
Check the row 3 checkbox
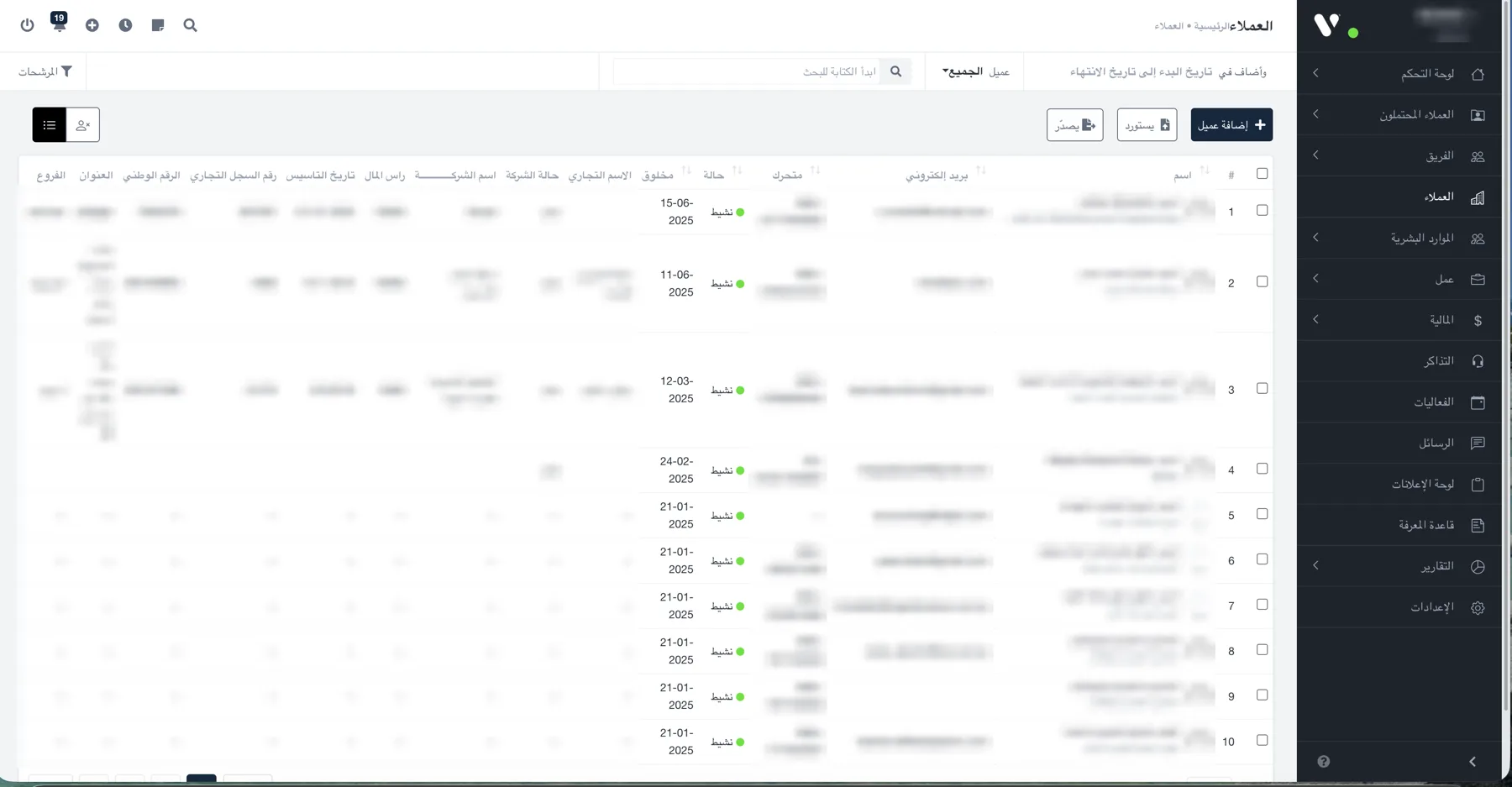click(1262, 389)
